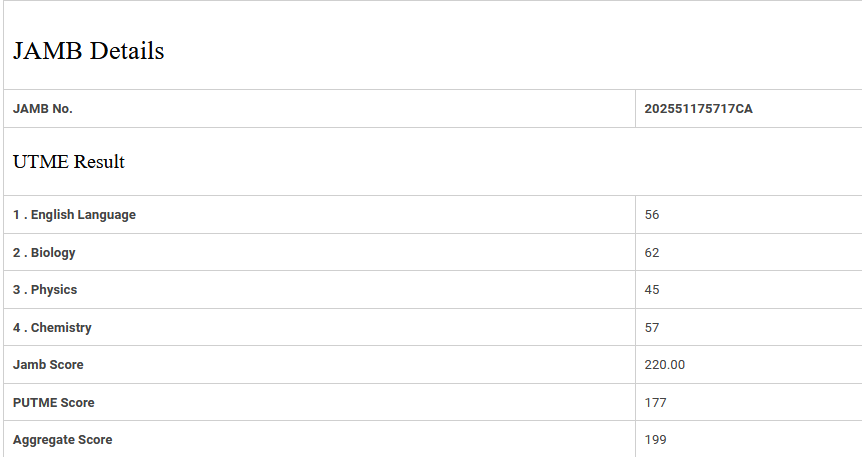Image resolution: width=862 pixels, height=457 pixels.
Task: Select the Biology subject label
Action: pos(44,253)
